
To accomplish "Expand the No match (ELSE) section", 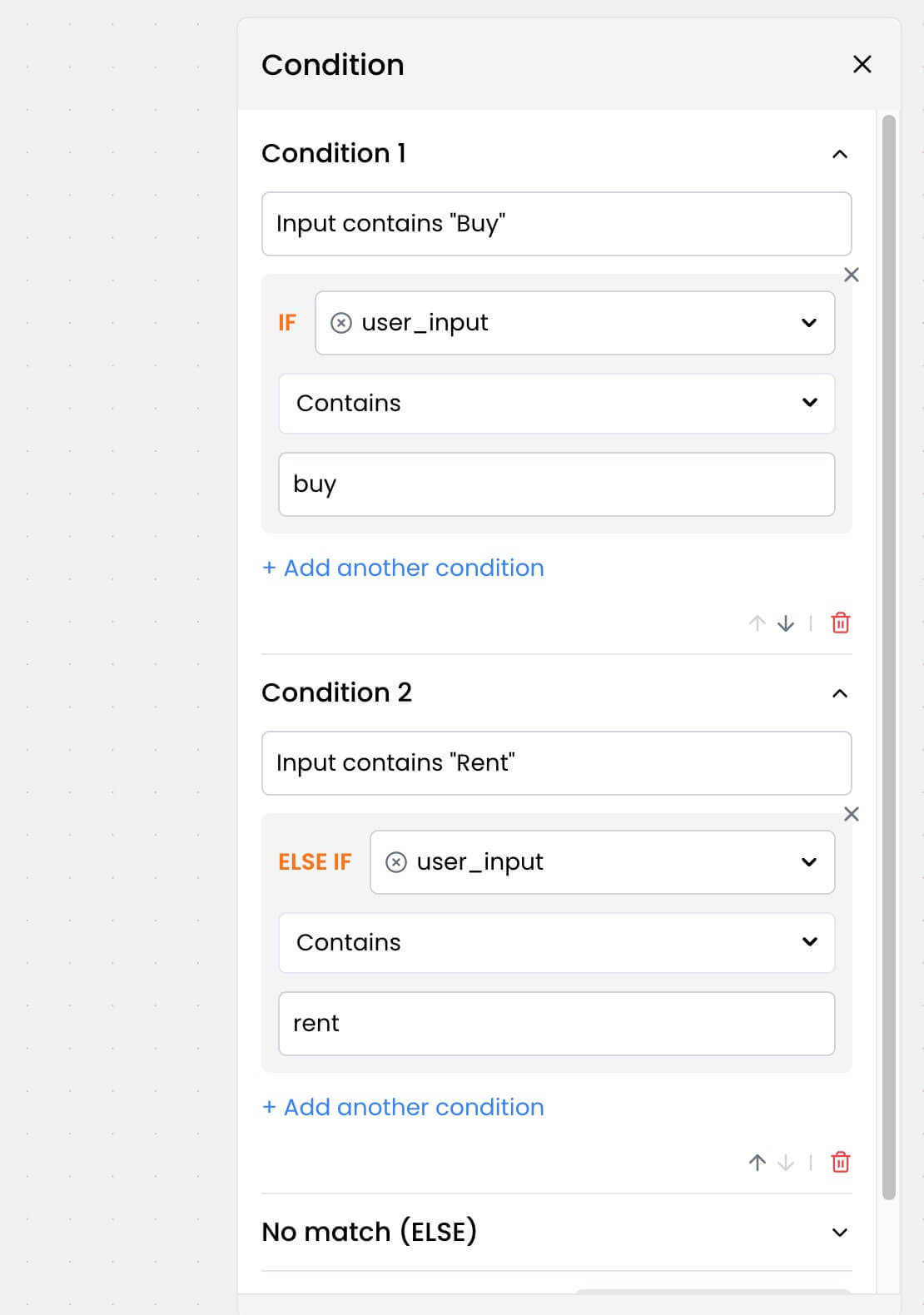I will click(x=840, y=1233).
